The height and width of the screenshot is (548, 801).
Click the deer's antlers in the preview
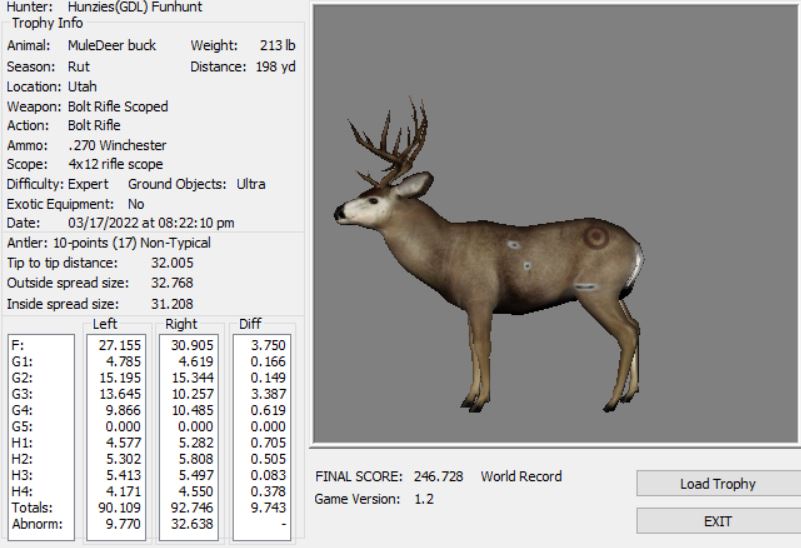pyautogui.click(x=395, y=142)
